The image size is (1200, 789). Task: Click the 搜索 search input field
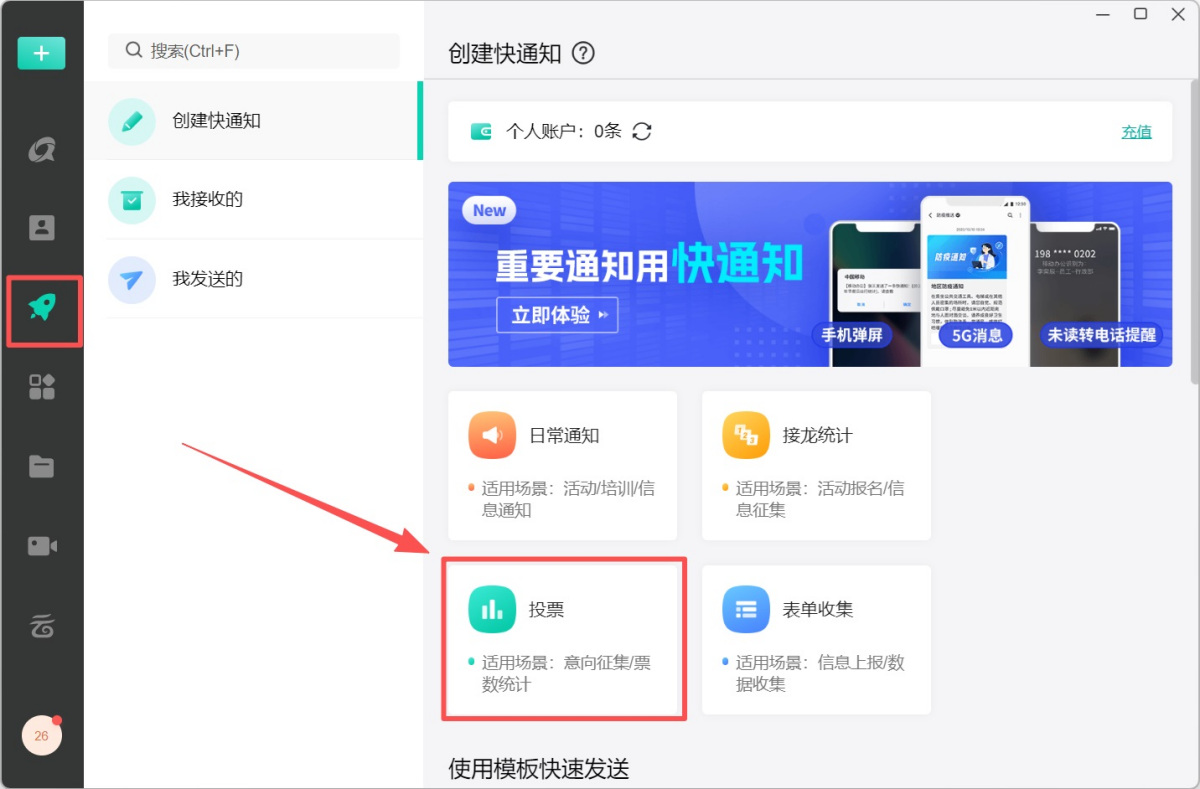pos(254,51)
